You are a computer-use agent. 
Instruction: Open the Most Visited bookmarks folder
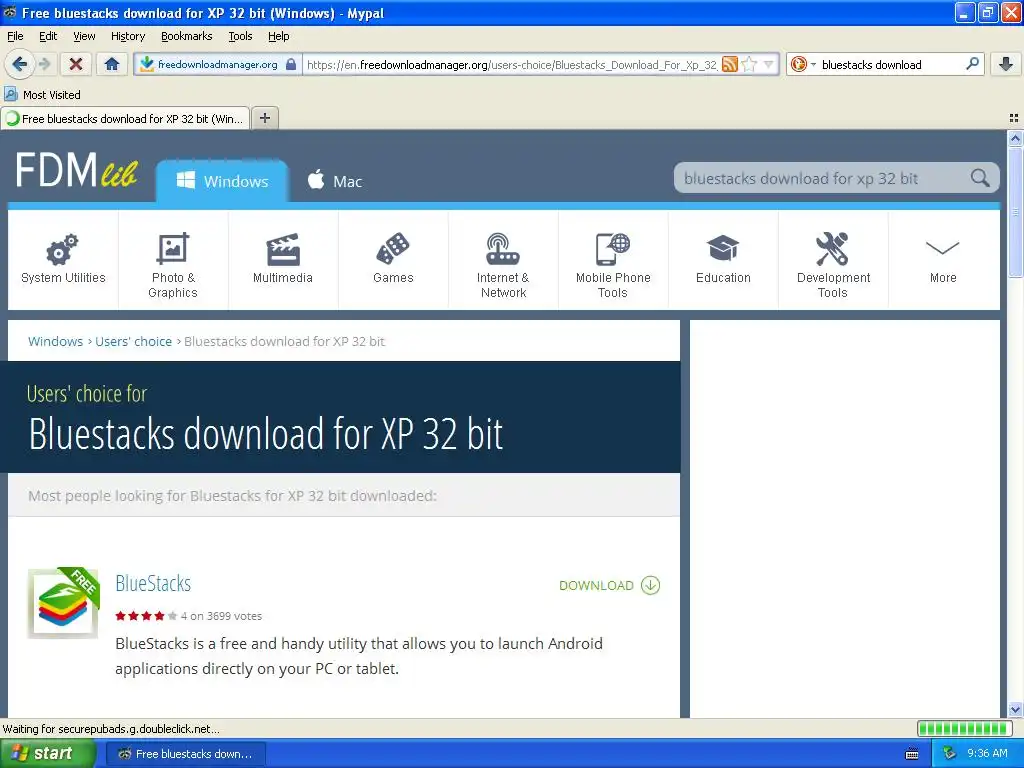42,95
